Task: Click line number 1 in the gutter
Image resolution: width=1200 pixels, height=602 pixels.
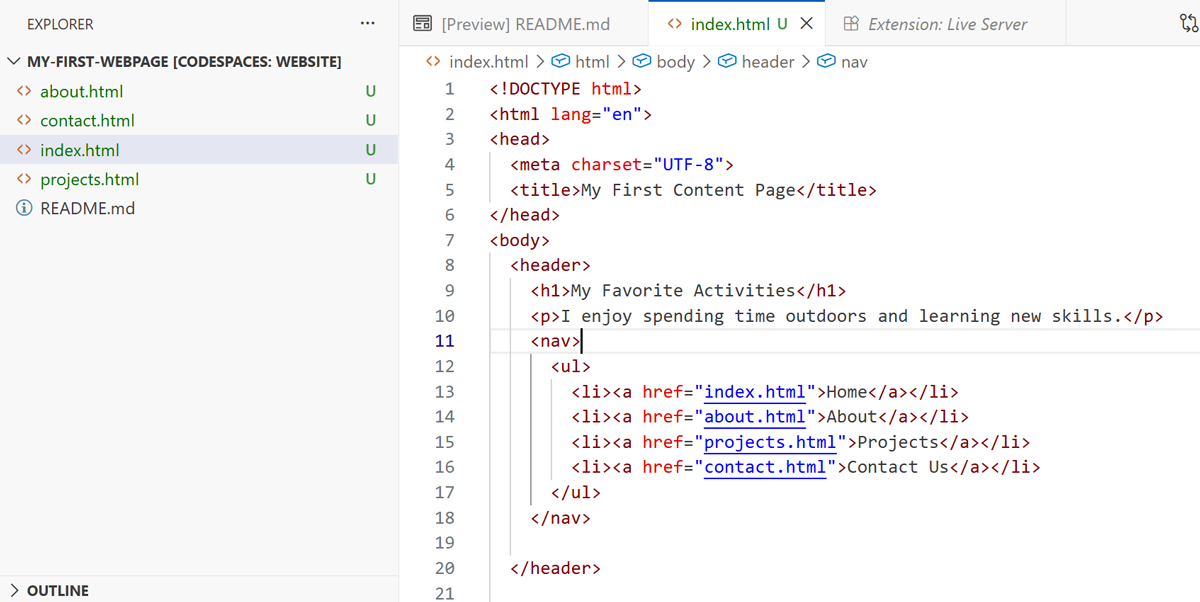Action: click(x=449, y=89)
